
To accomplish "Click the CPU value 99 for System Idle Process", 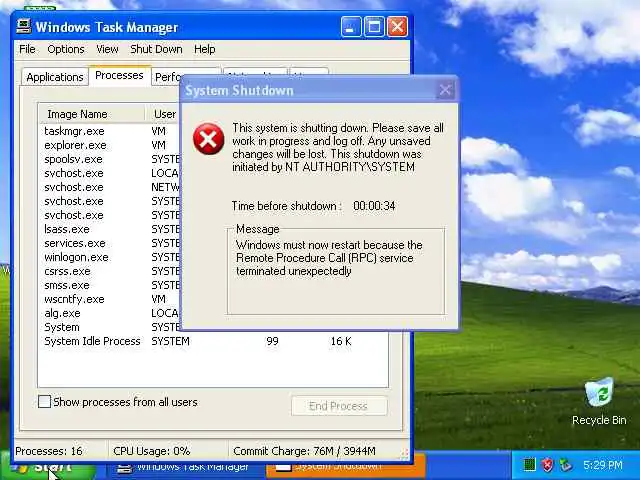I will (x=272, y=341).
